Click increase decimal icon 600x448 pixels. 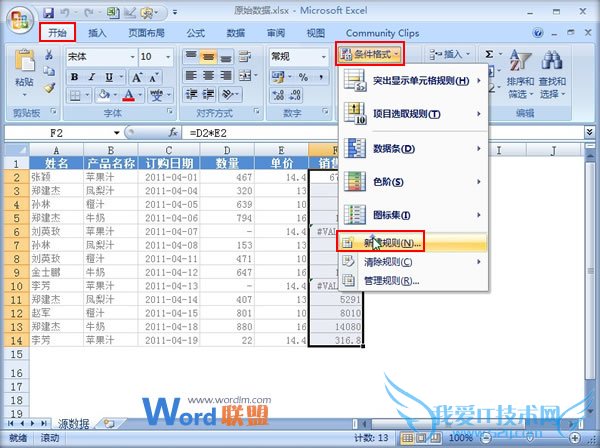tap(278, 95)
